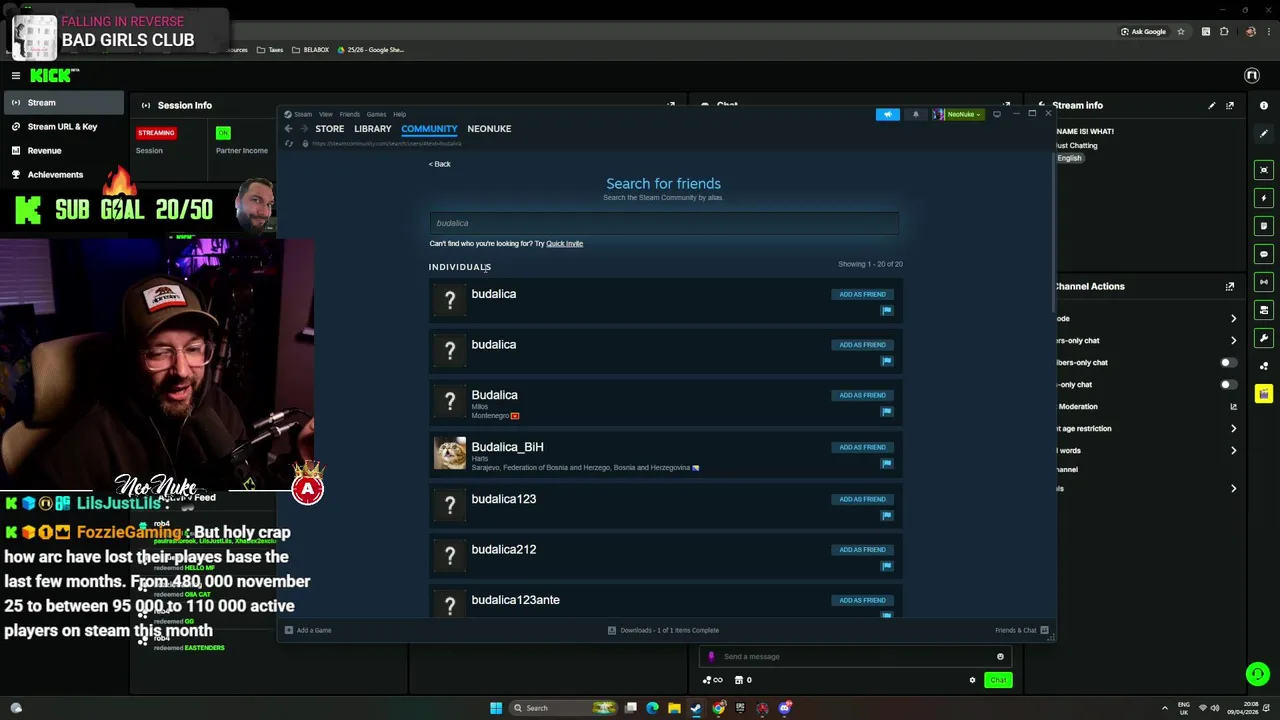The height and width of the screenshot is (720, 1280).
Task: Open Revenue in Kick sidebar
Action: 62,151
